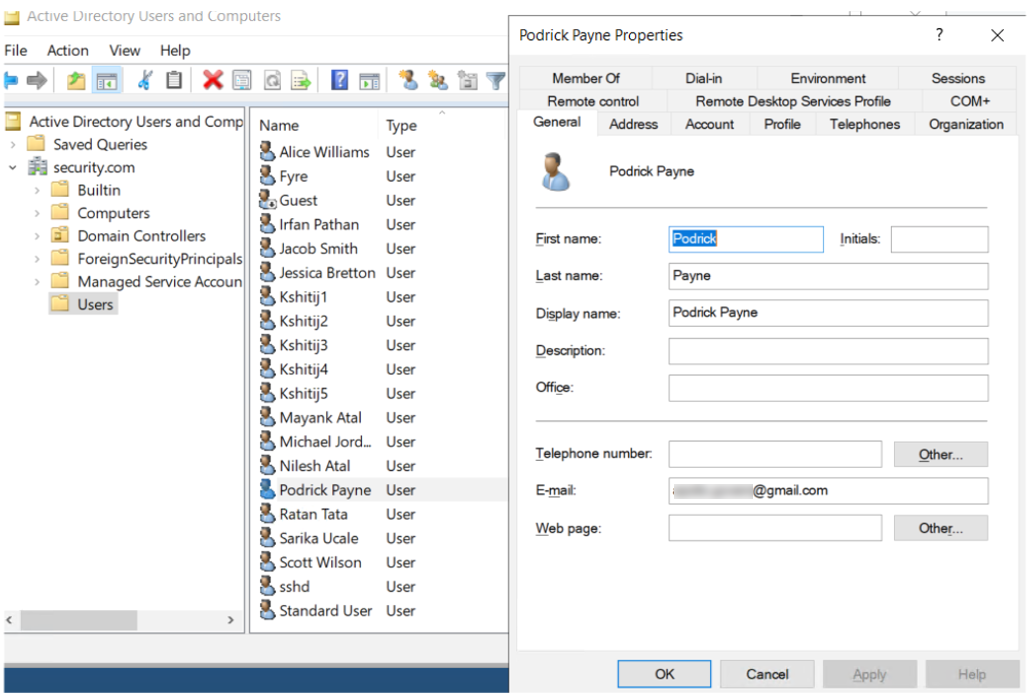
Task: Open the Profile tab
Action: 782,124
